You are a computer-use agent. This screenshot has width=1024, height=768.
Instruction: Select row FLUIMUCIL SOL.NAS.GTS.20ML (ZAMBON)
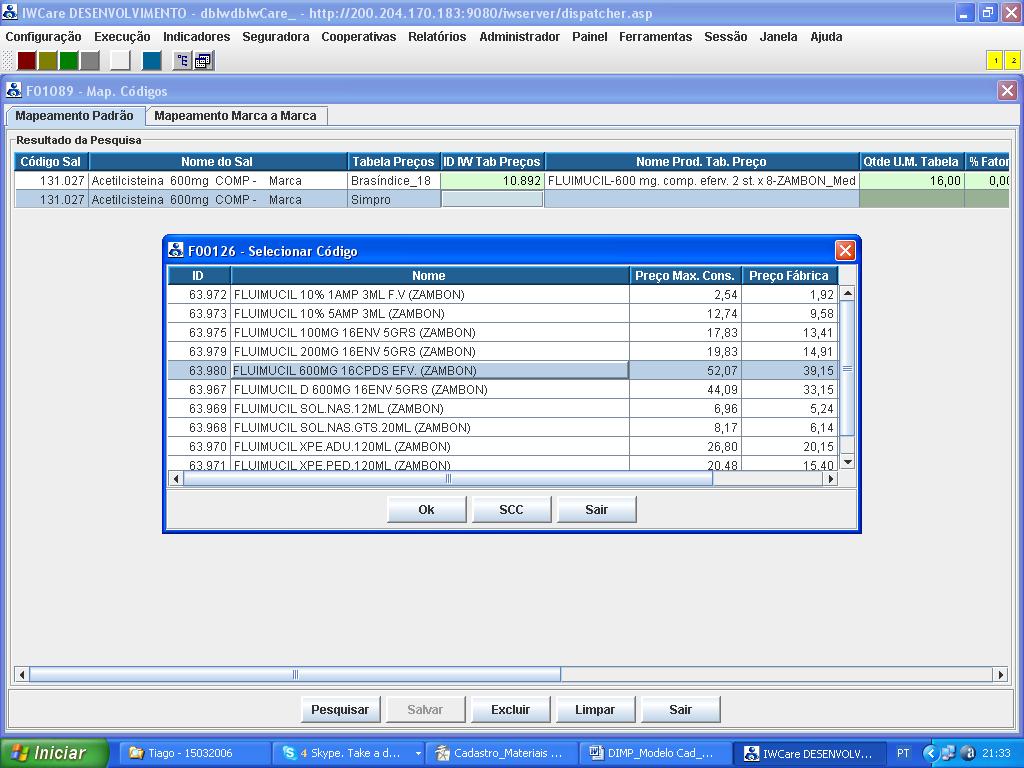pos(503,427)
